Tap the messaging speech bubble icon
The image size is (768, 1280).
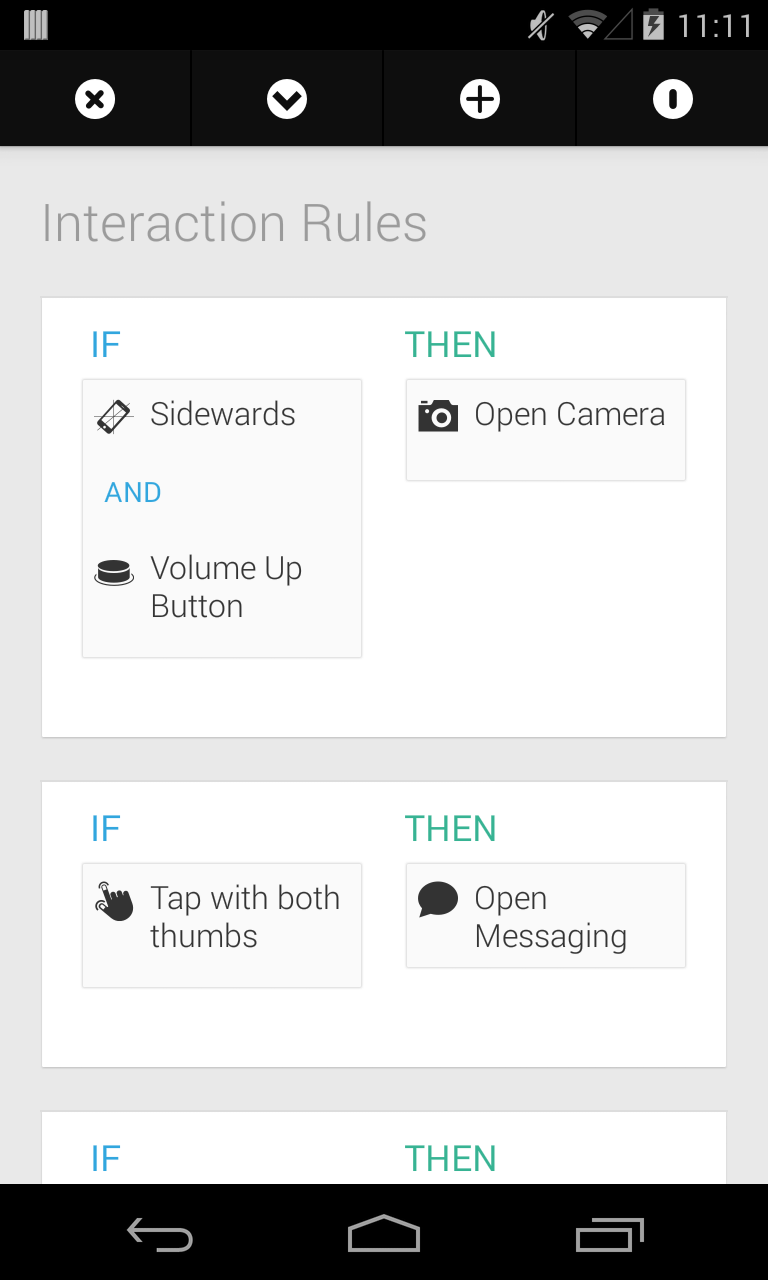[438, 899]
